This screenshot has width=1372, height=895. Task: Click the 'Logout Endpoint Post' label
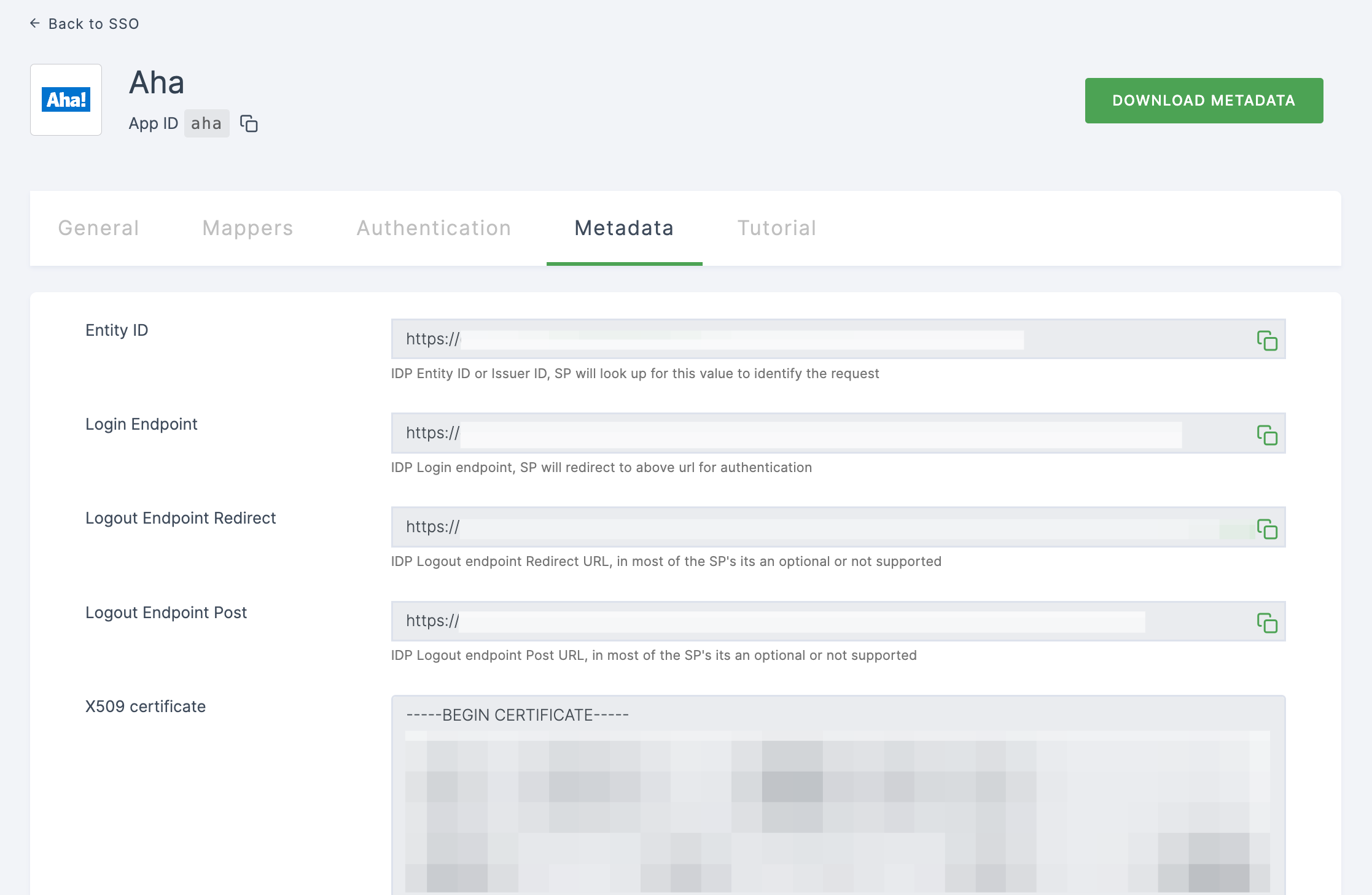pos(166,613)
